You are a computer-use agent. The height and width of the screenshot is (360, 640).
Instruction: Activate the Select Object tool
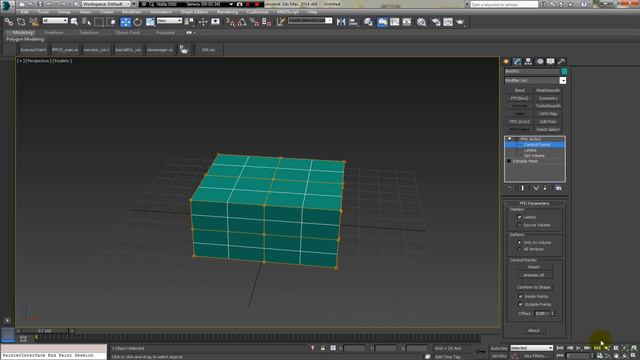(x=74, y=22)
